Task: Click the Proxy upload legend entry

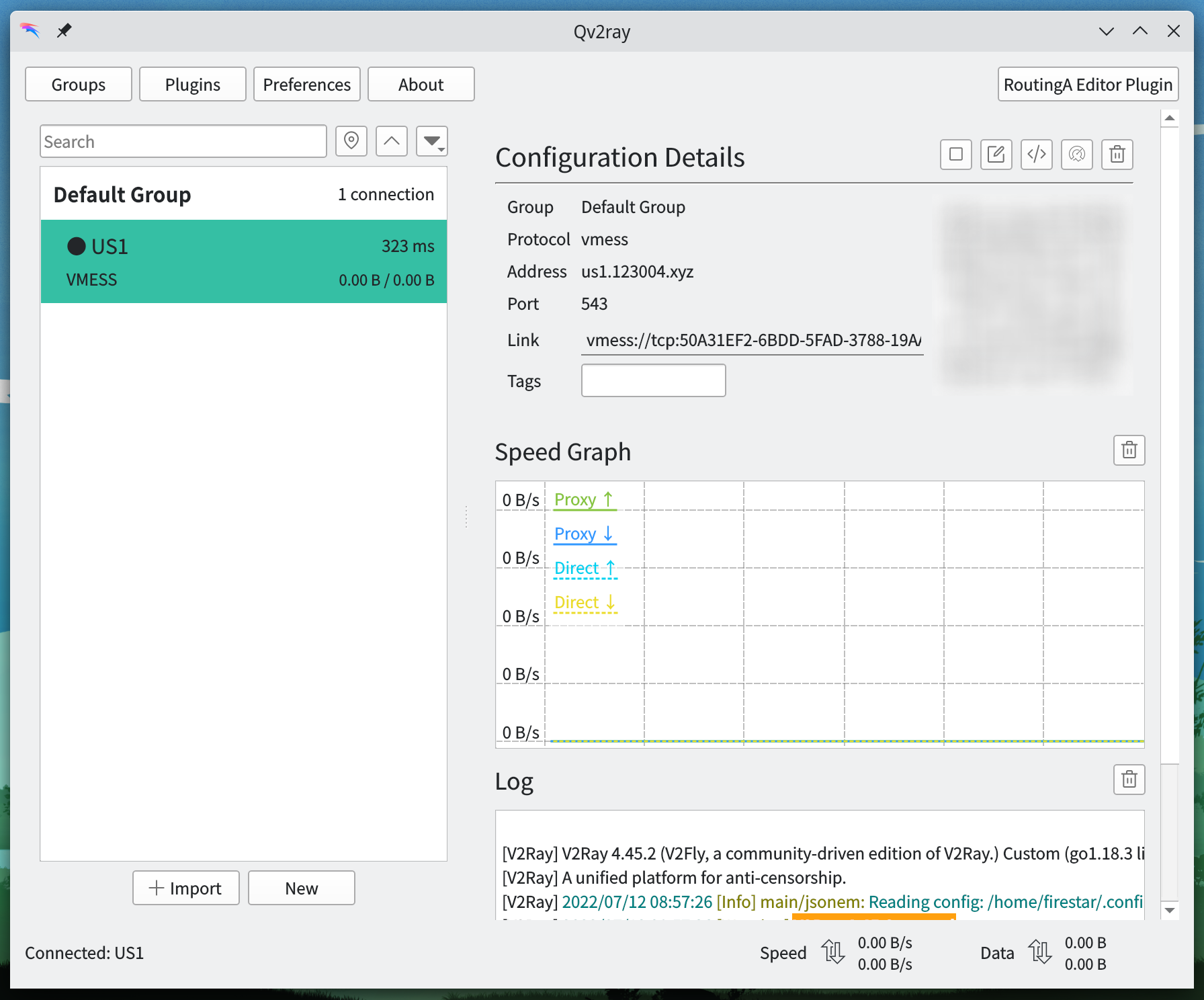Action: [585, 500]
